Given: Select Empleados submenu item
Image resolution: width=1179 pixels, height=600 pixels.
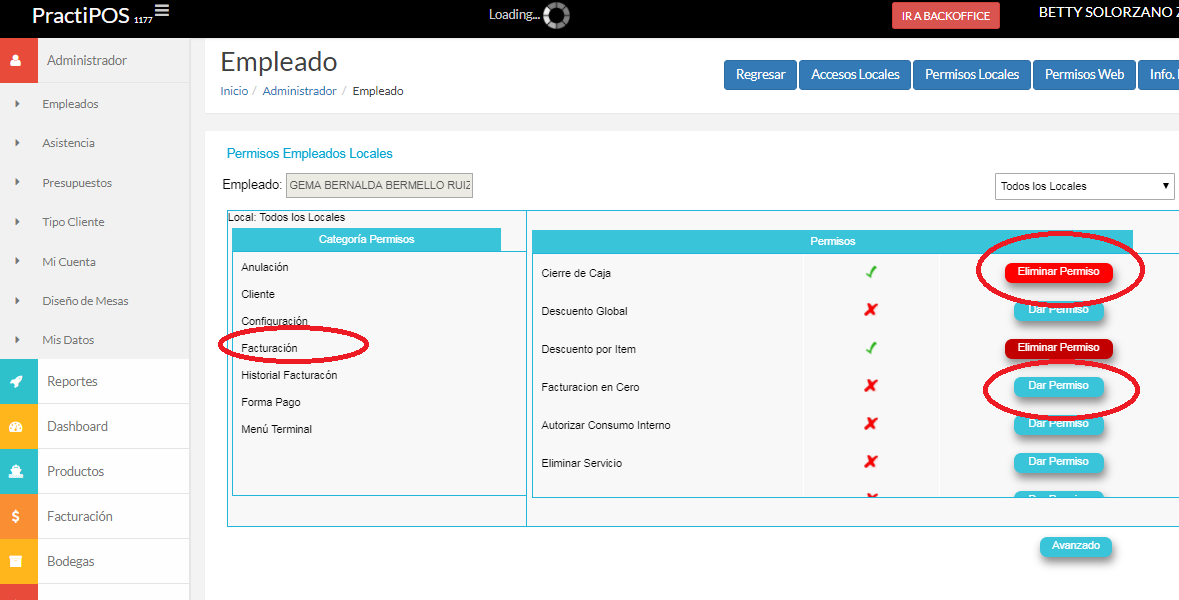Looking at the screenshot, I should click(x=71, y=104).
